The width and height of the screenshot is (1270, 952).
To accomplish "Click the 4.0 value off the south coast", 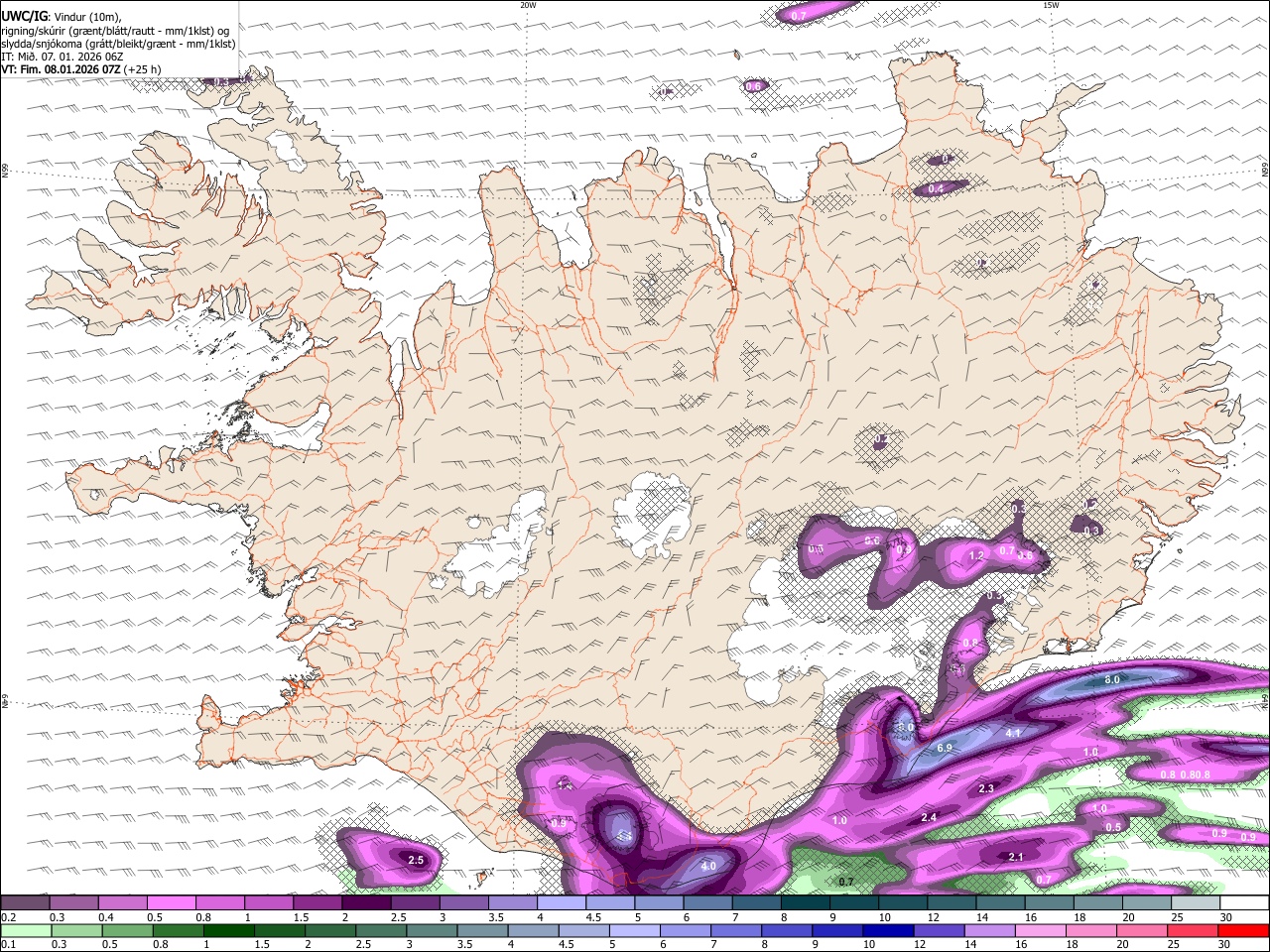I will coord(708,866).
